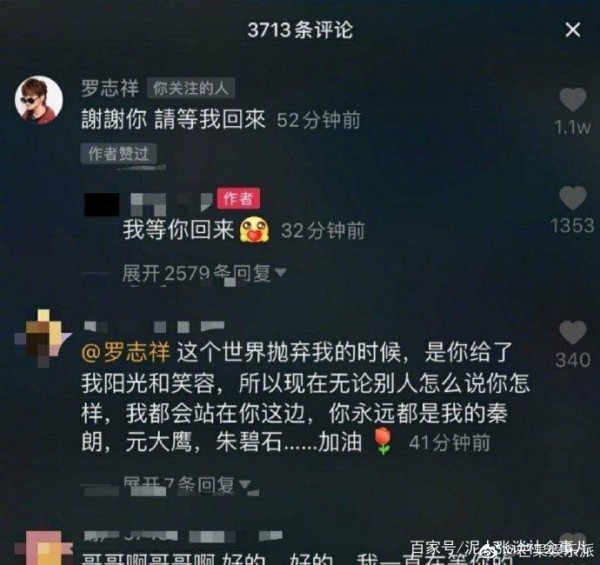Open pixelated avatar of bottom commenter
Viewport: 600px width, 565px height.
click(43, 547)
